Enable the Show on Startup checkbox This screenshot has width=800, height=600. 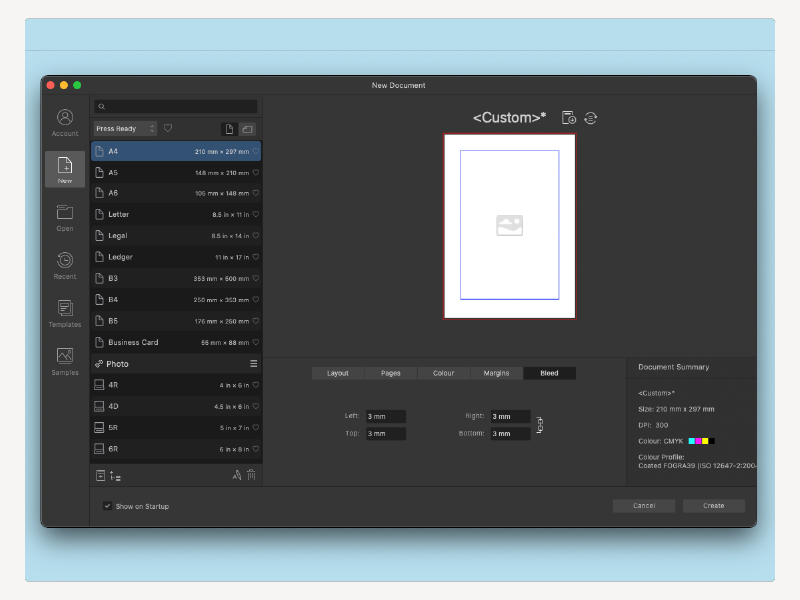pos(107,506)
